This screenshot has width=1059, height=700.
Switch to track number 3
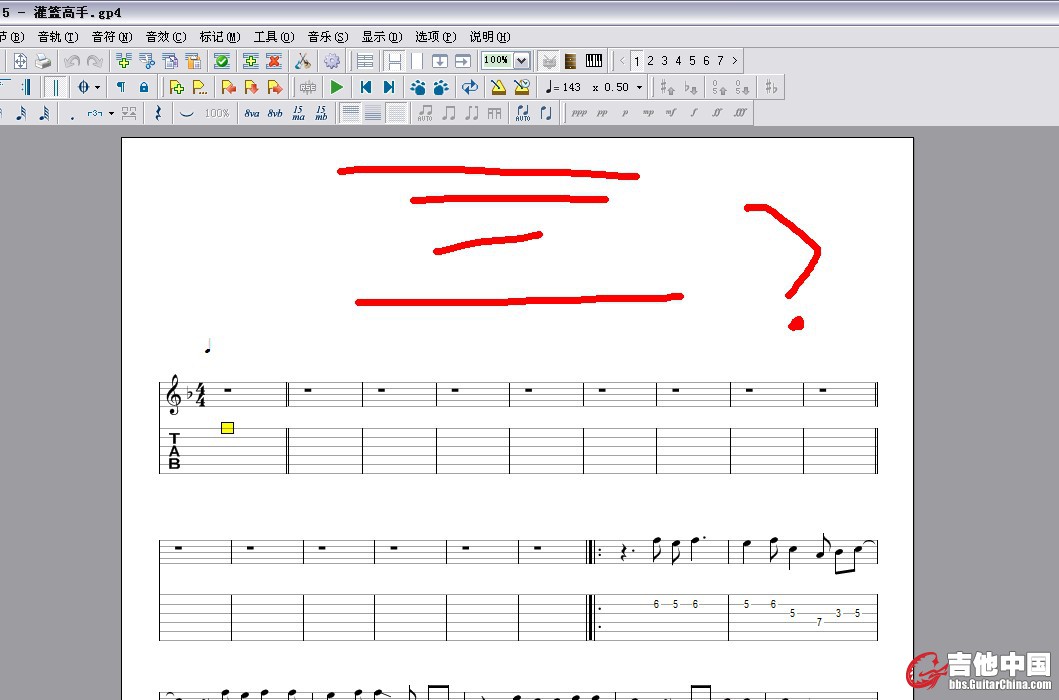(664, 61)
